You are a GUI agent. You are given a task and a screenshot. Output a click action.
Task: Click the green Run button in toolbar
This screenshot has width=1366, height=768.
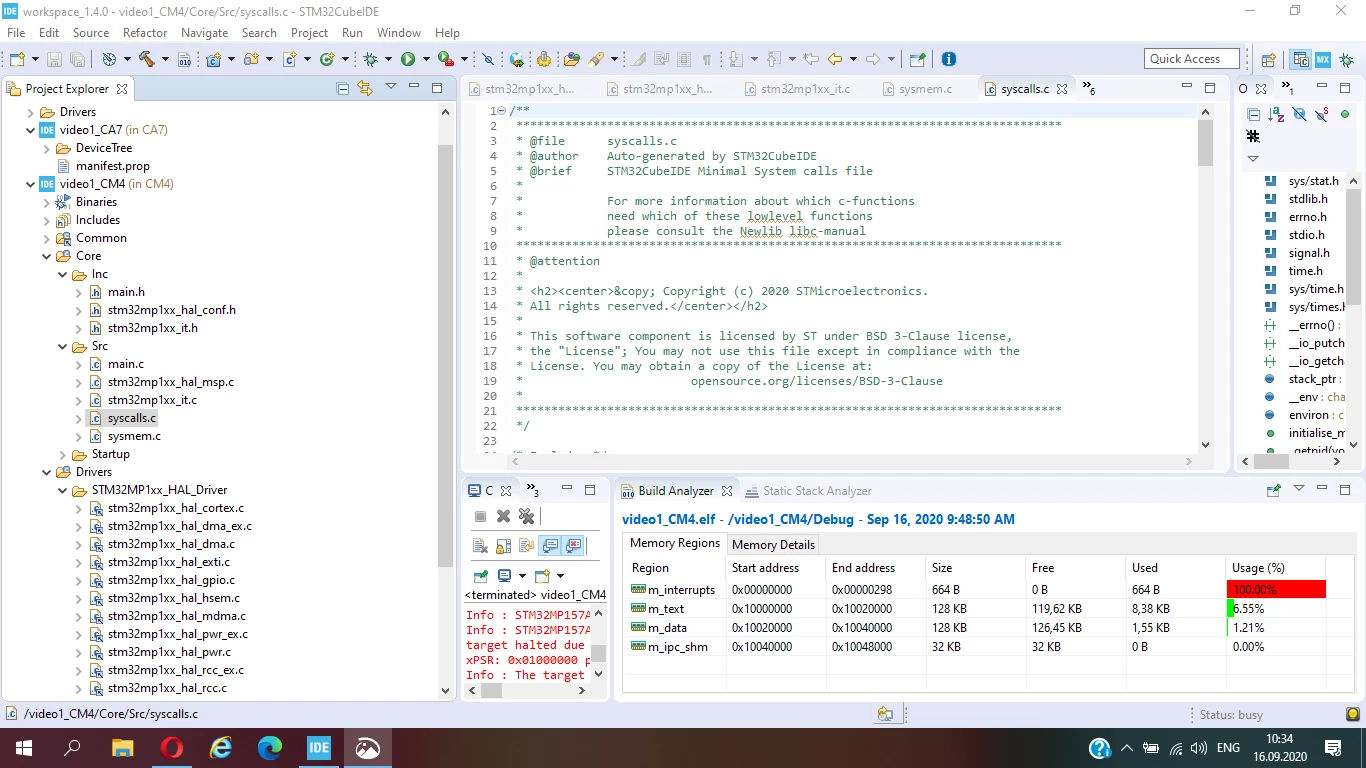408,59
